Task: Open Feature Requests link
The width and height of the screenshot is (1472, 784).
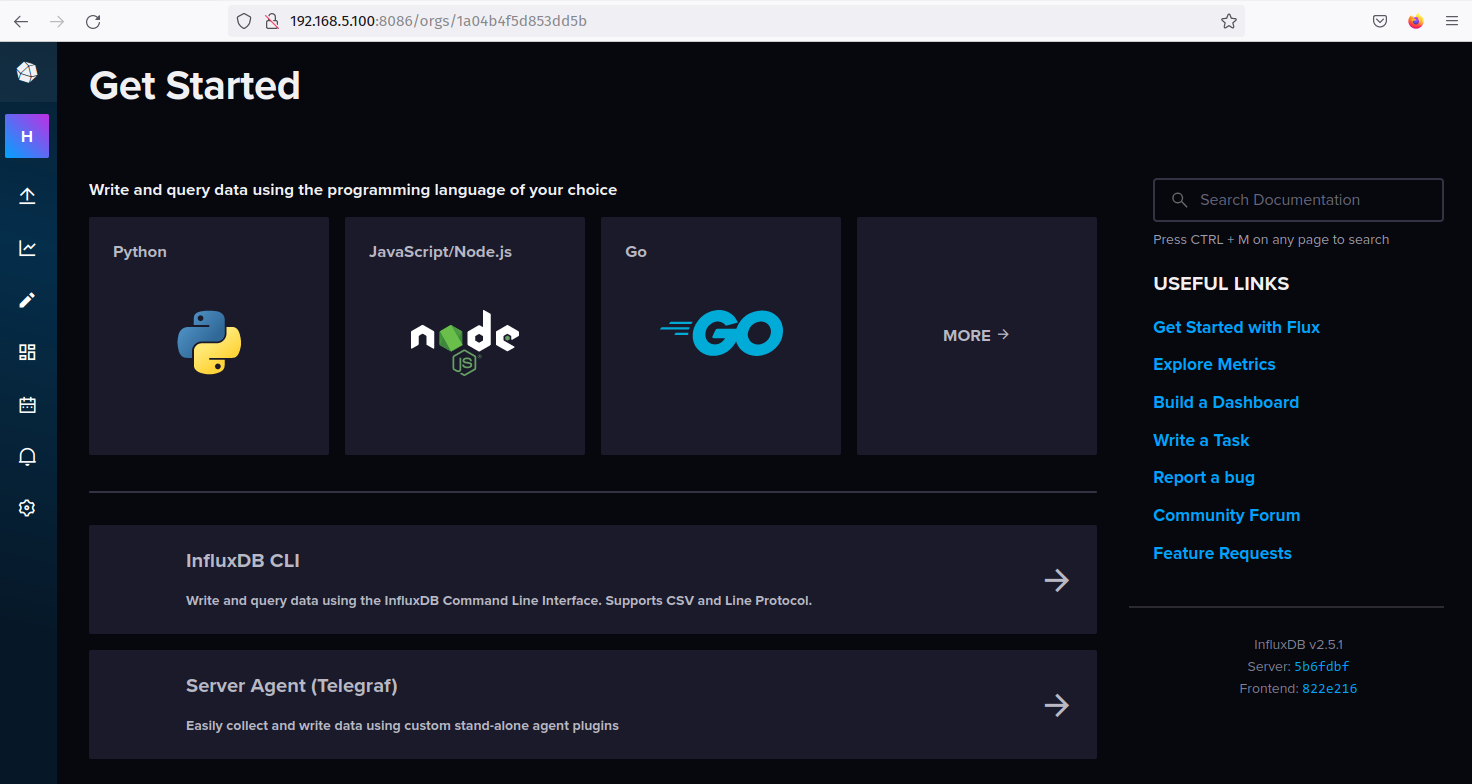Action: coord(1222,553)
